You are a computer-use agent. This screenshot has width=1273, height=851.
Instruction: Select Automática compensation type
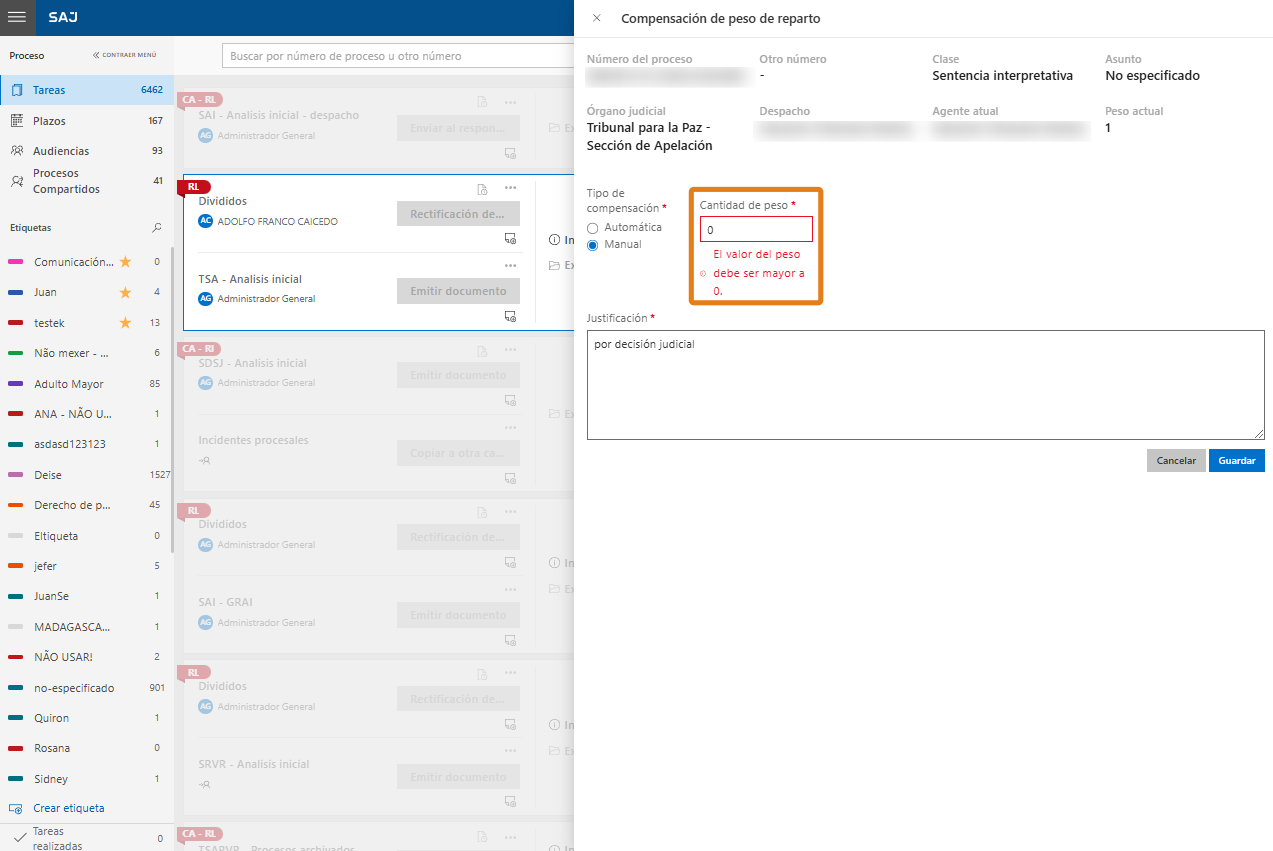(x=592, y=228)
